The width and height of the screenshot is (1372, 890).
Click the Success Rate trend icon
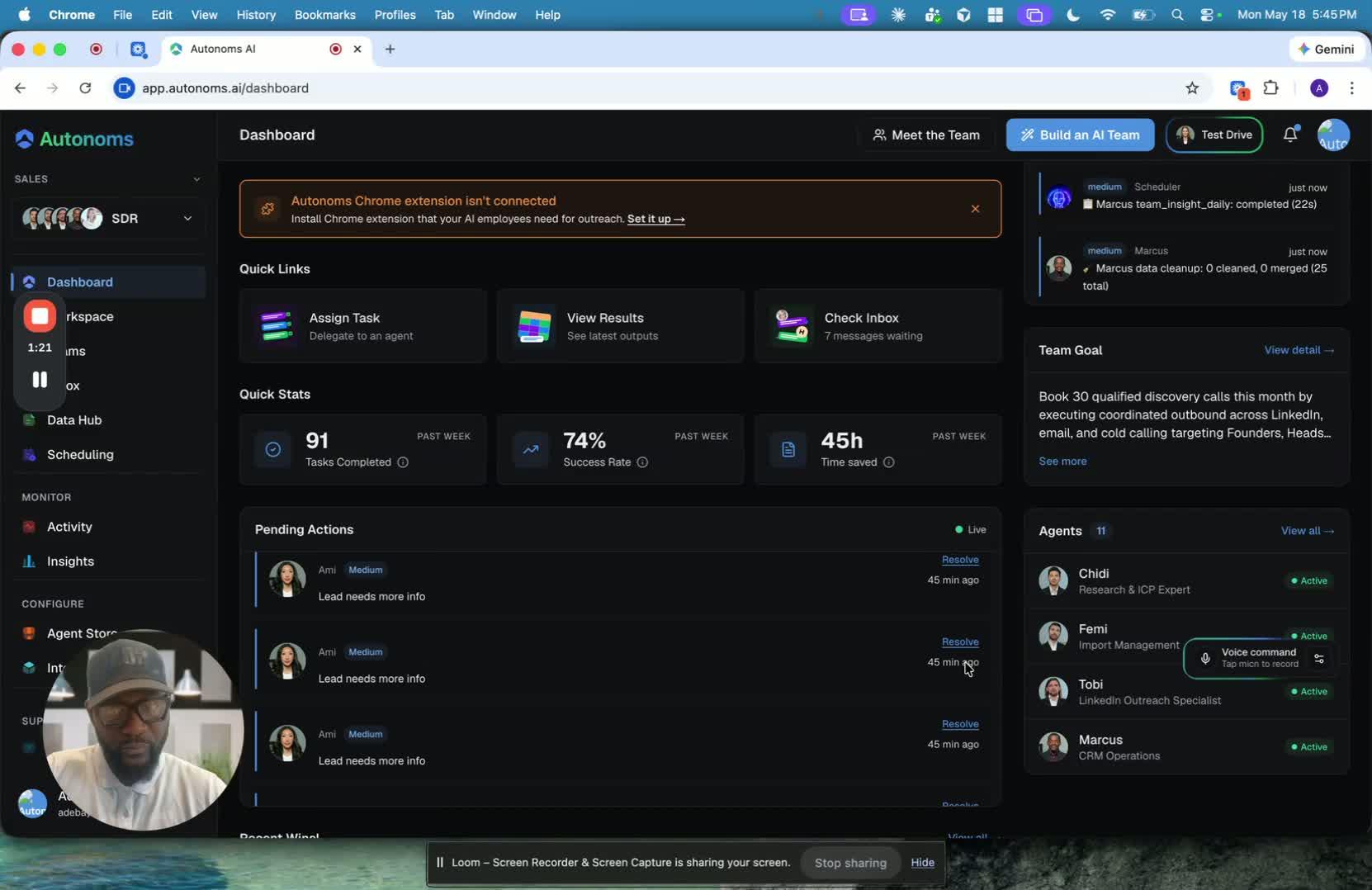[531, 449]
